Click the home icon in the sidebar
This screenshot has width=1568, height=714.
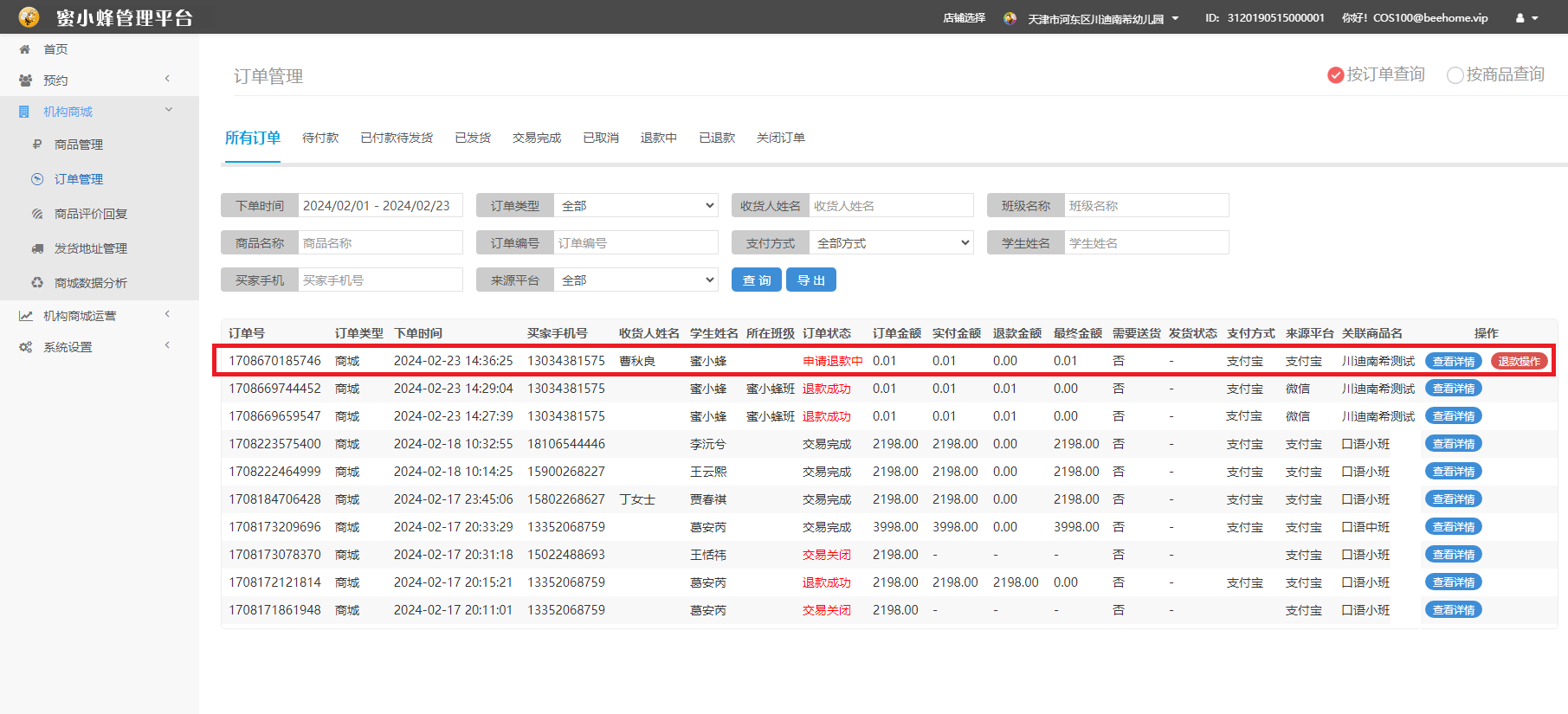tap(25, 49)
